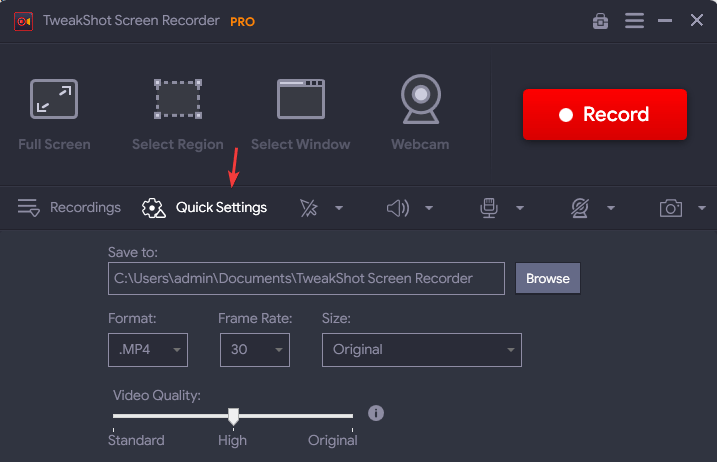Viewport: 717px width, 462px height.
Task: Expand the speaker audio dropdown arrow
Action: [x=429, y=208]
